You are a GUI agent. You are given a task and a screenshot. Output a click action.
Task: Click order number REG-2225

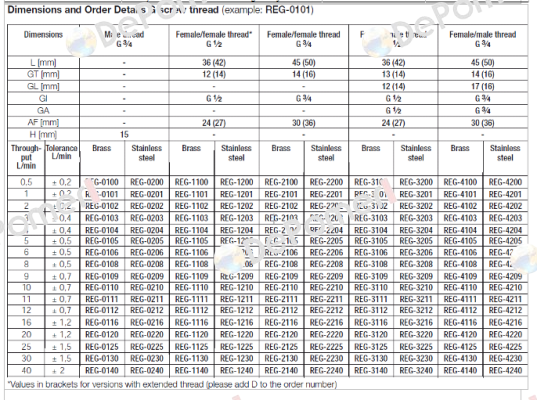[326, 347]
